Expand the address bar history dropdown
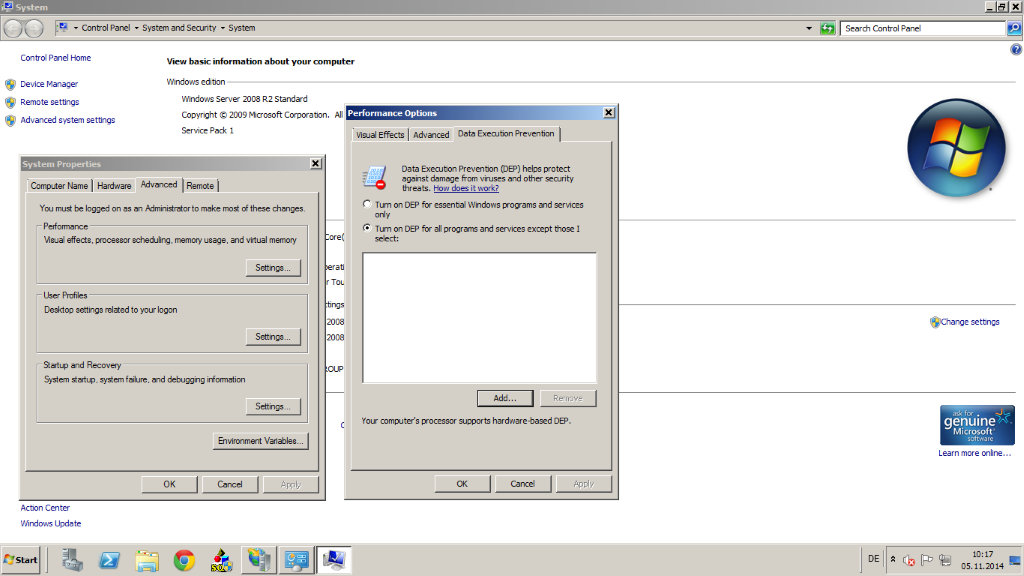The width and height of the screenshot is (1024, 576). coord(810,28)
